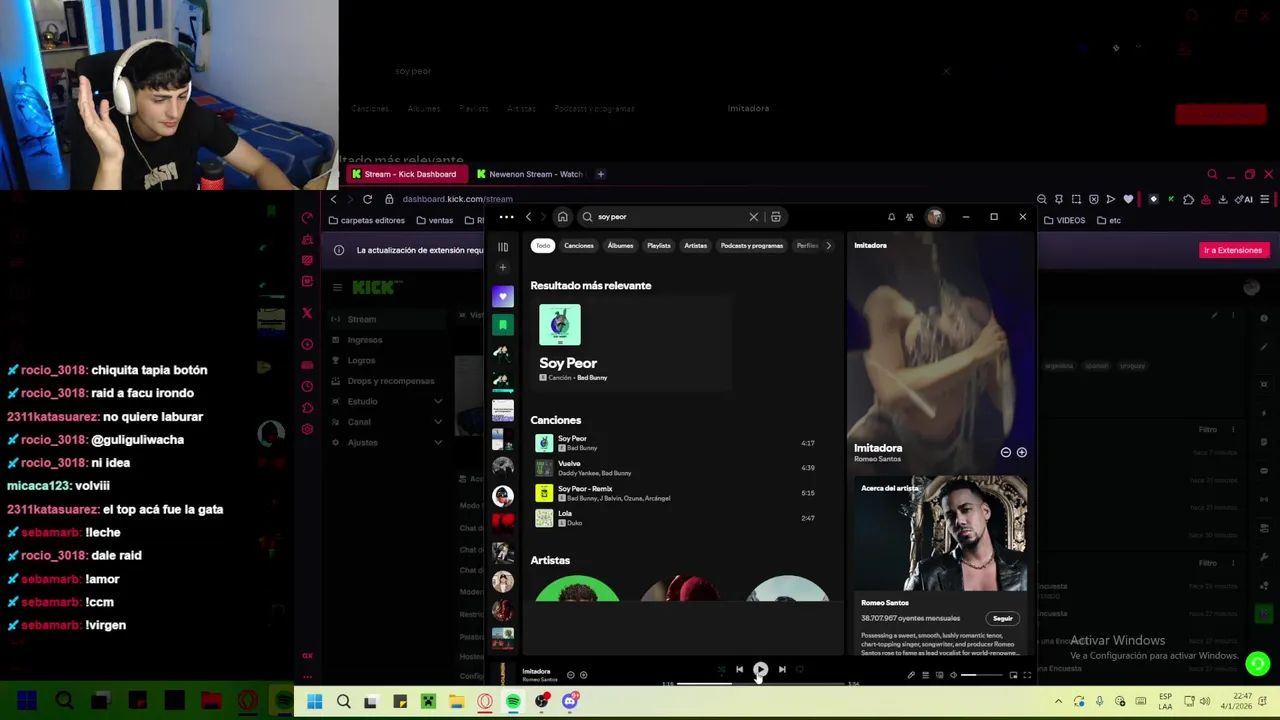Viewport: 1280px width, 720px height.
Task: Open the ventas bookmark folder
Action: (x=434, y=220)
